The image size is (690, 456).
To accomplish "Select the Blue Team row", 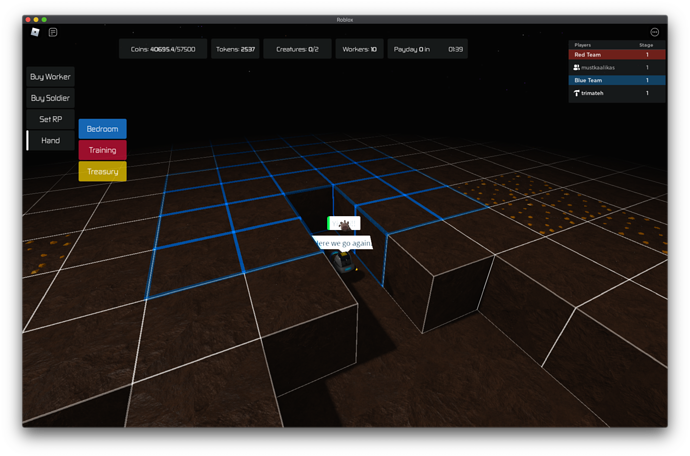I will click(617, 80).
